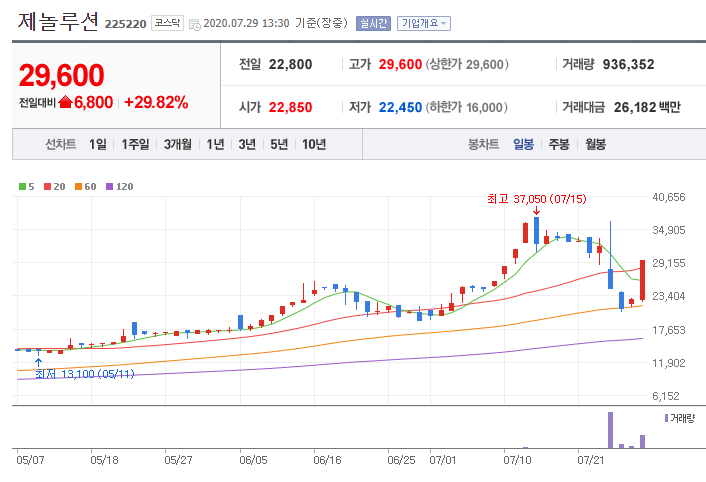
Task: Click the 코스닥 market badge
Action: [167, 23]
